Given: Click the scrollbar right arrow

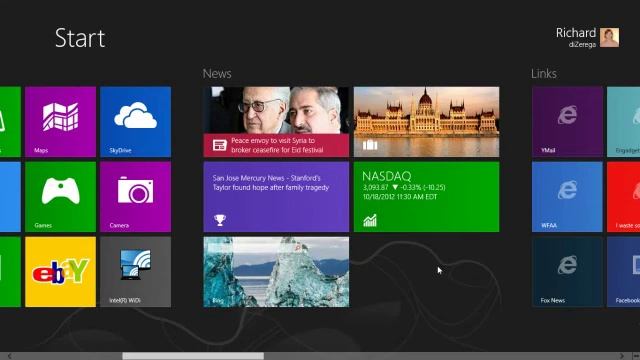Looking at the screenshot, I should tap(622, 356).
